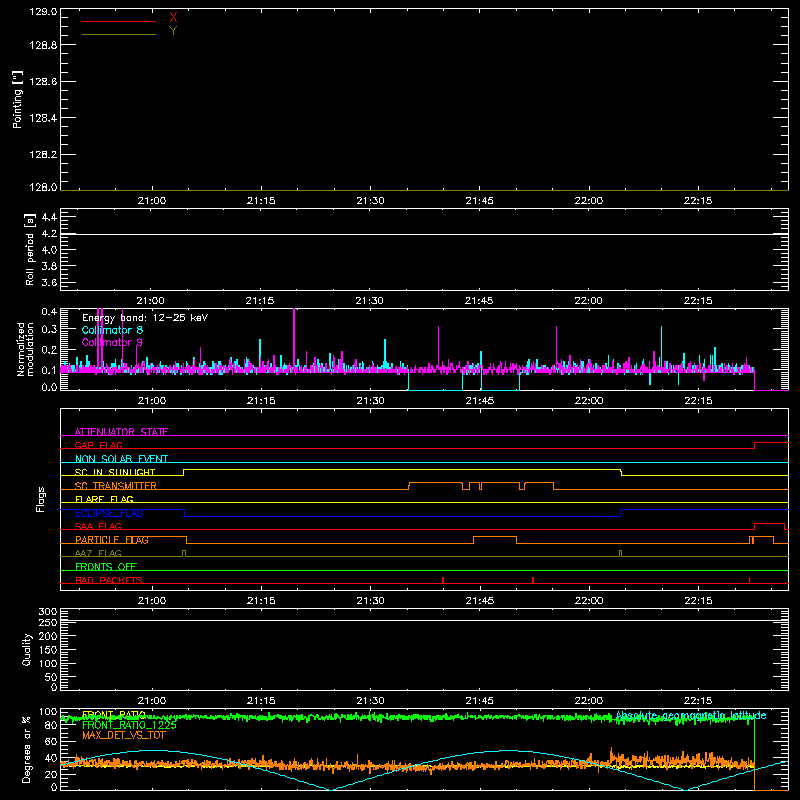Click the 300 tick on Quality axis
800x800 pixels.
click(x=47, y=612)
